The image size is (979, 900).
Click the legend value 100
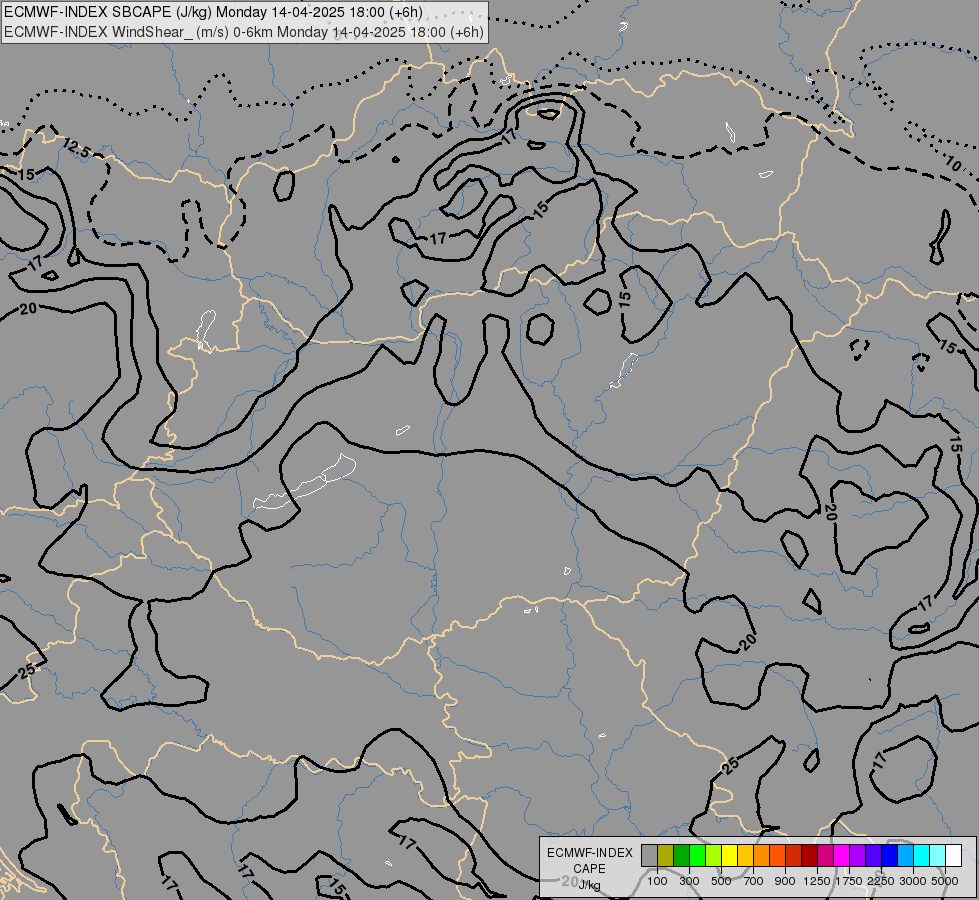(657, 881)
